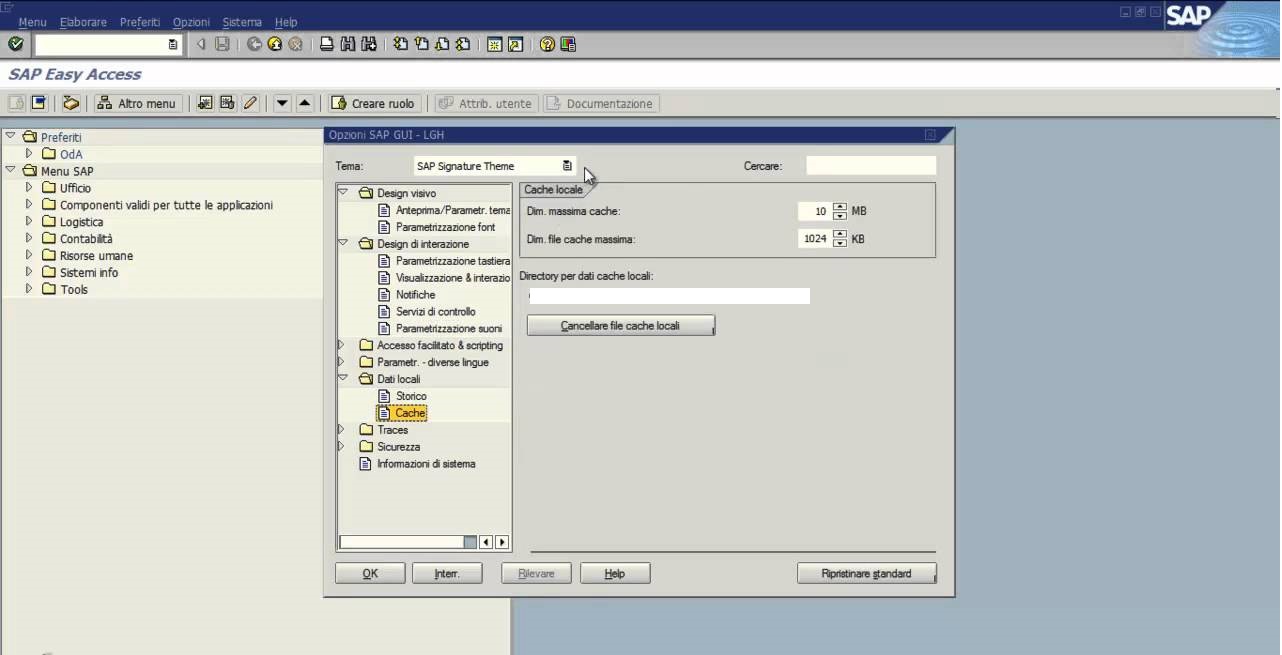This screenshot has width=1282, height=655.
Task: Click the Move Favorites Down arrow icon
Action: (282, 103)
